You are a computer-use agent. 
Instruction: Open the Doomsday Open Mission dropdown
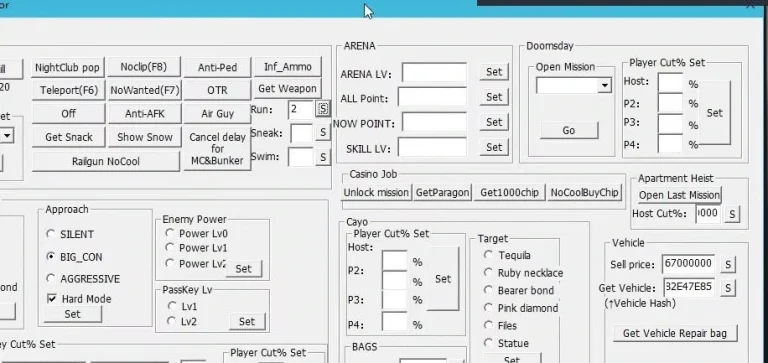[x=605, y=86]
